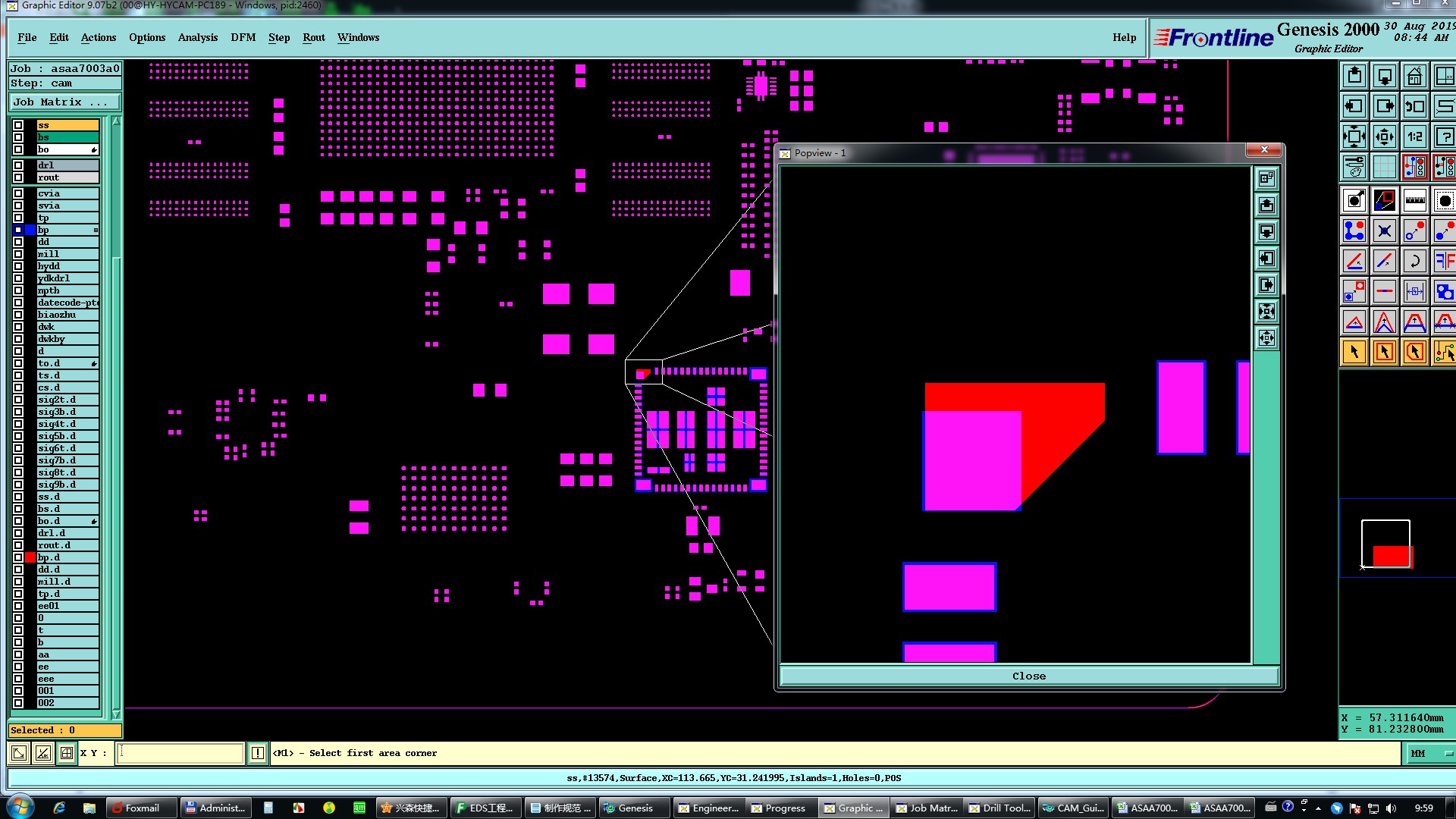
Task: Open the DFM menu
Action: click(243, 37)
